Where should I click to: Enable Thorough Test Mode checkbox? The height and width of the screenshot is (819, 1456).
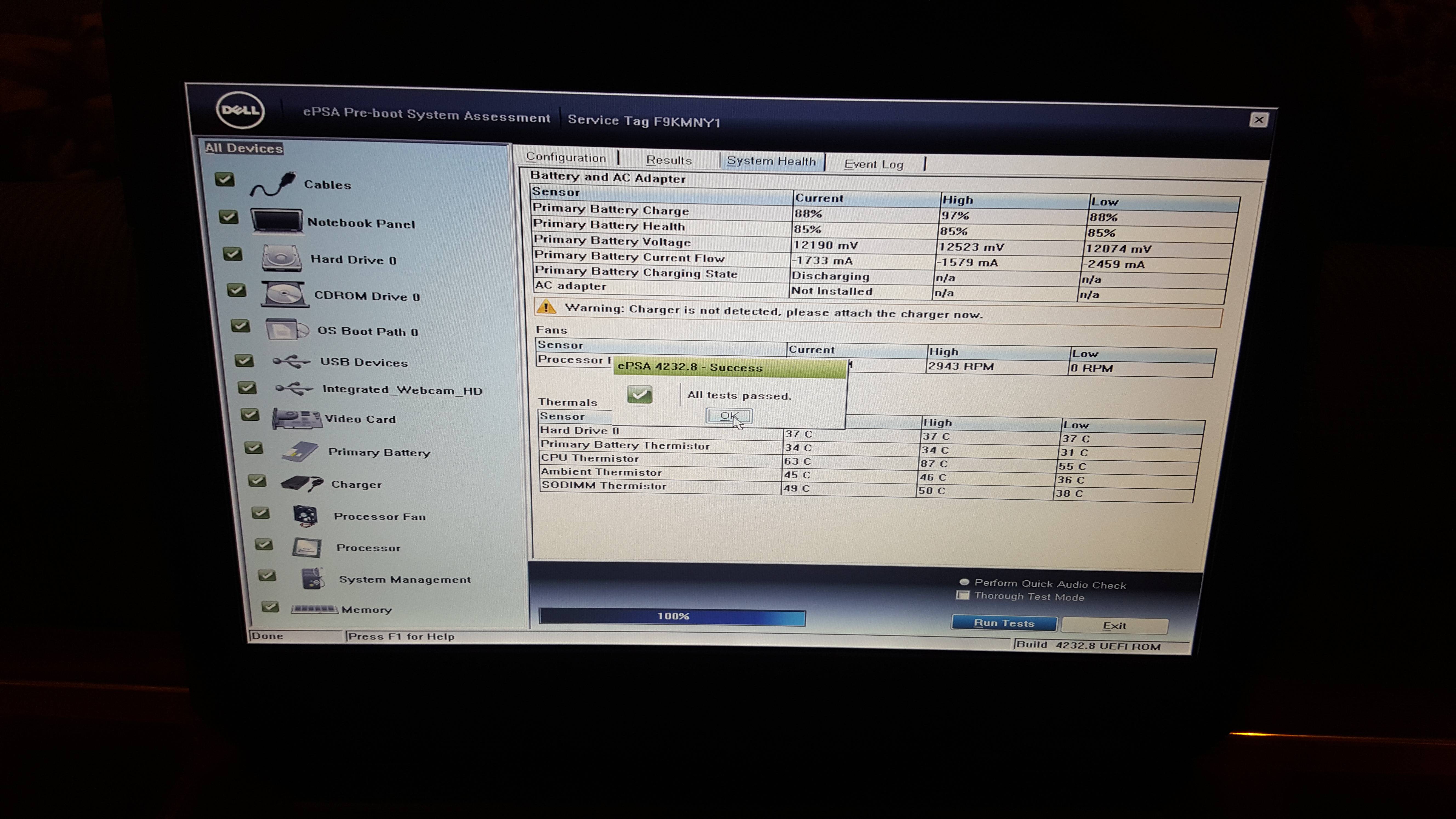click(x=963, y=596)
